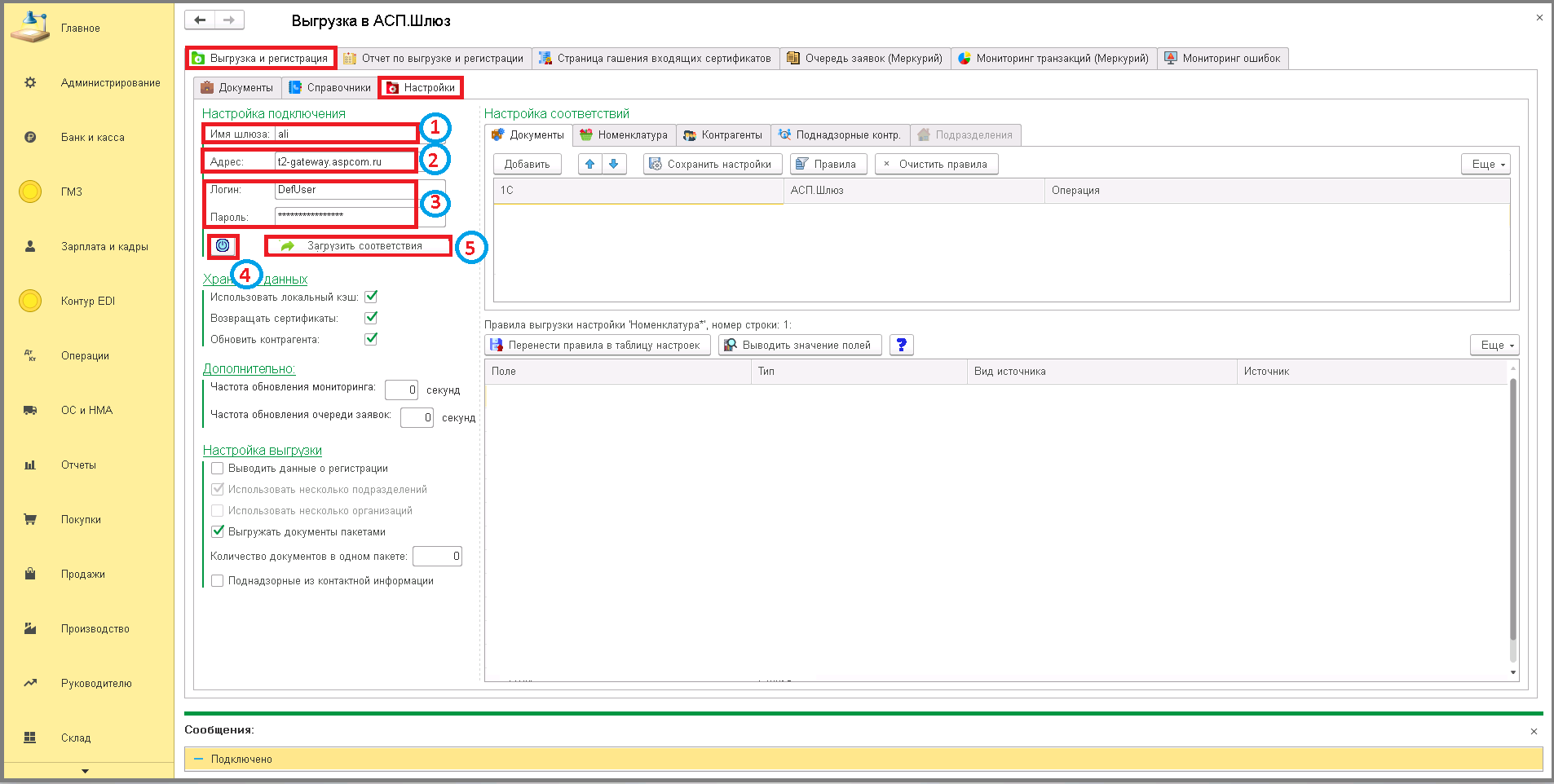This screenshot has width=1554, height=784.
Task: Expand the lower Еще dropdown
Action: [1494, 345]
